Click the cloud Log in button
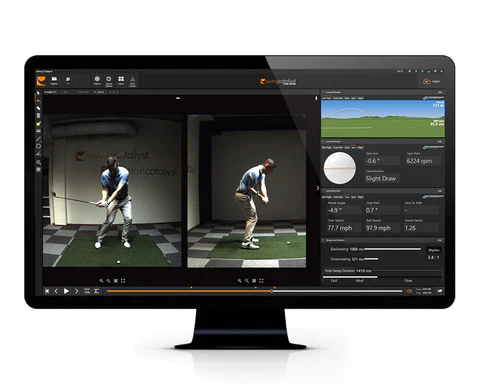This screenshot has width=480, height=384. pos(431,81)
